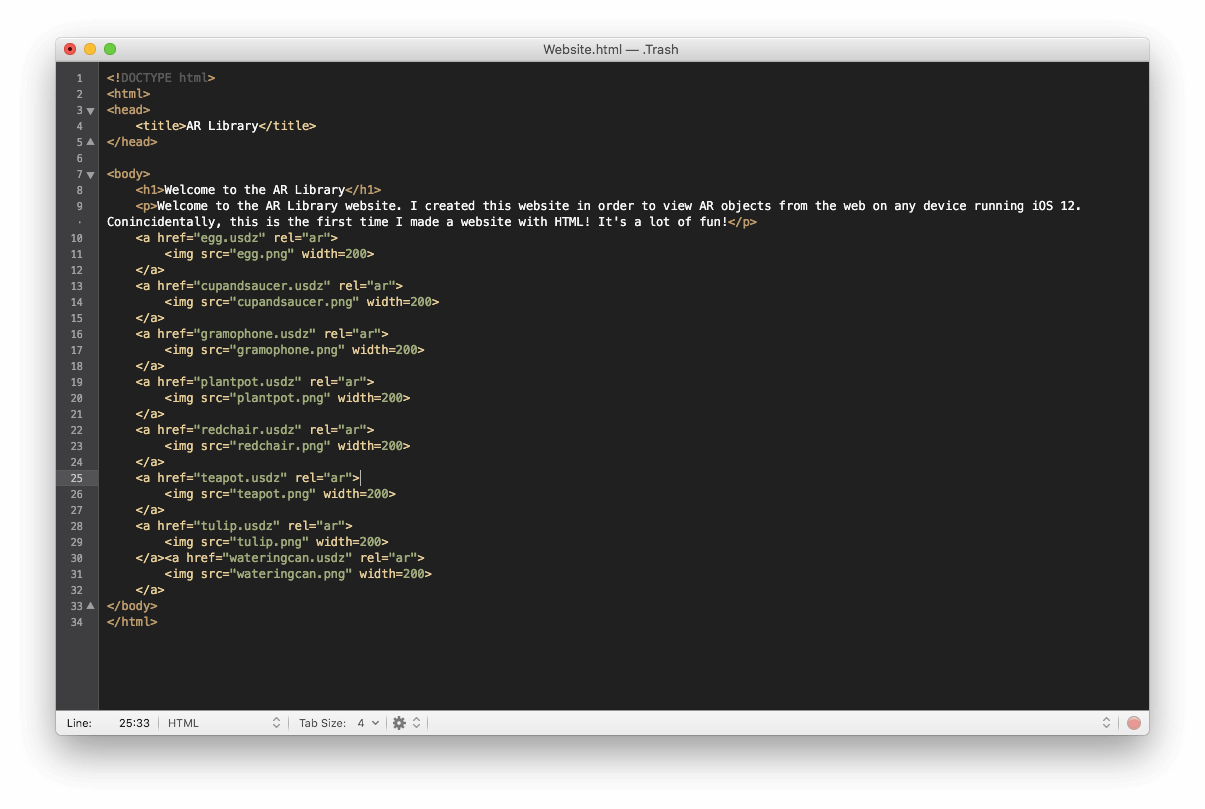1205x809 pixels.
Task: Click line number 25 in the gutter
Action: pos(77,478)
